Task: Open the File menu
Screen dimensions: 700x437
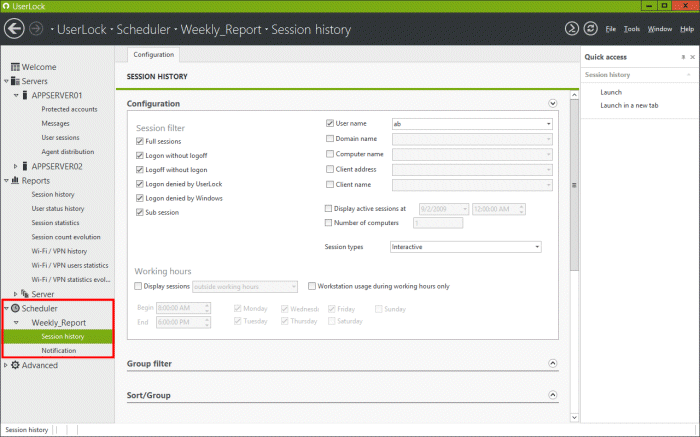Action: 610,29
